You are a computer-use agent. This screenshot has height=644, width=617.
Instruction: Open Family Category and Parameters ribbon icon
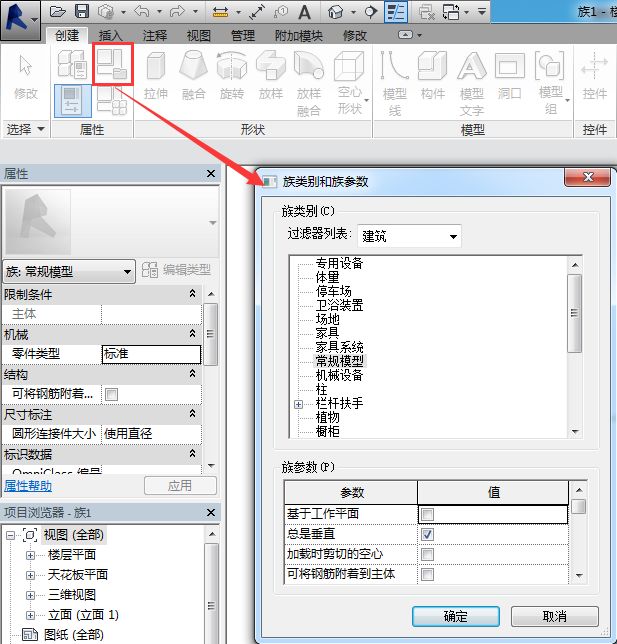point(113,64)
